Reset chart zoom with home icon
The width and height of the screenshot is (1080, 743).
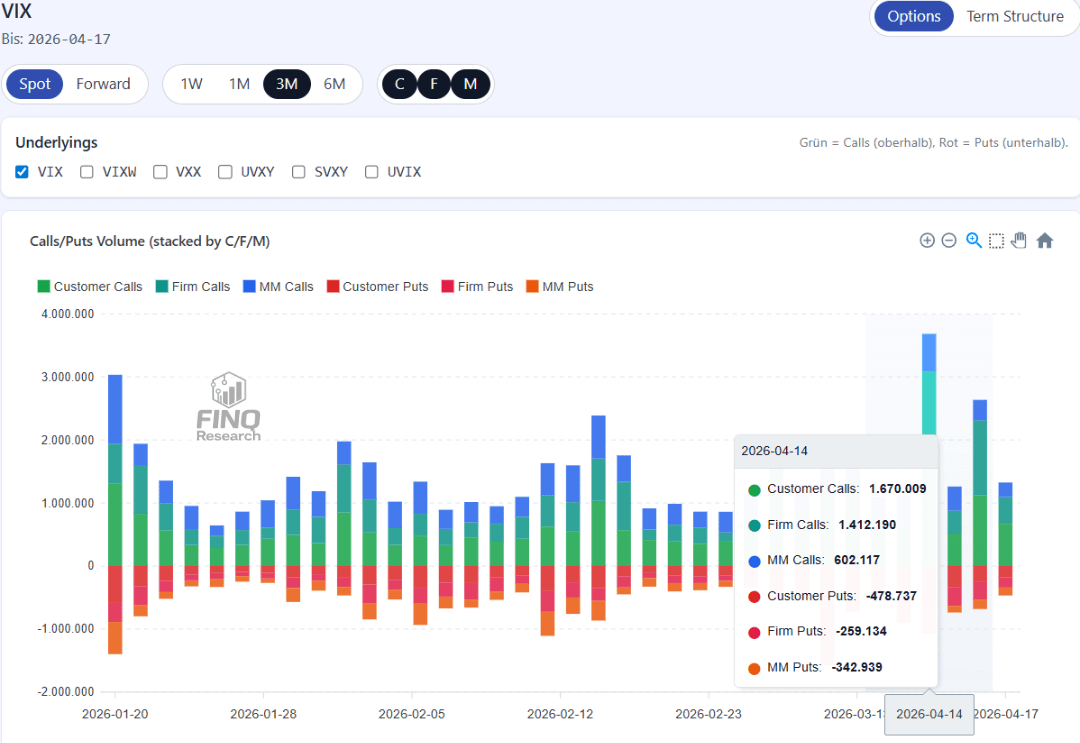coord(1045,240)
